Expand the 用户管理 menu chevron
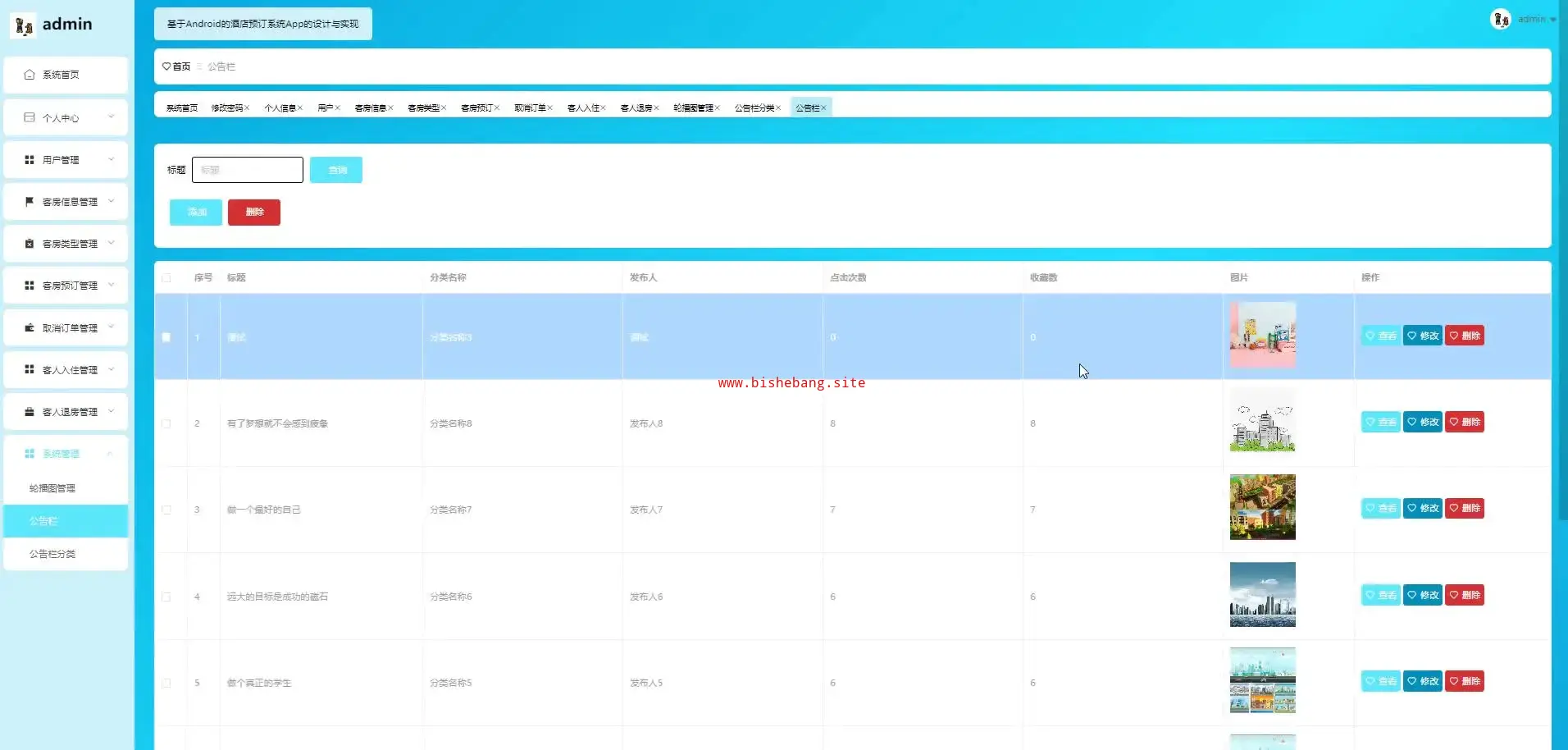1568x750 pixels. [x=111, y=159]
